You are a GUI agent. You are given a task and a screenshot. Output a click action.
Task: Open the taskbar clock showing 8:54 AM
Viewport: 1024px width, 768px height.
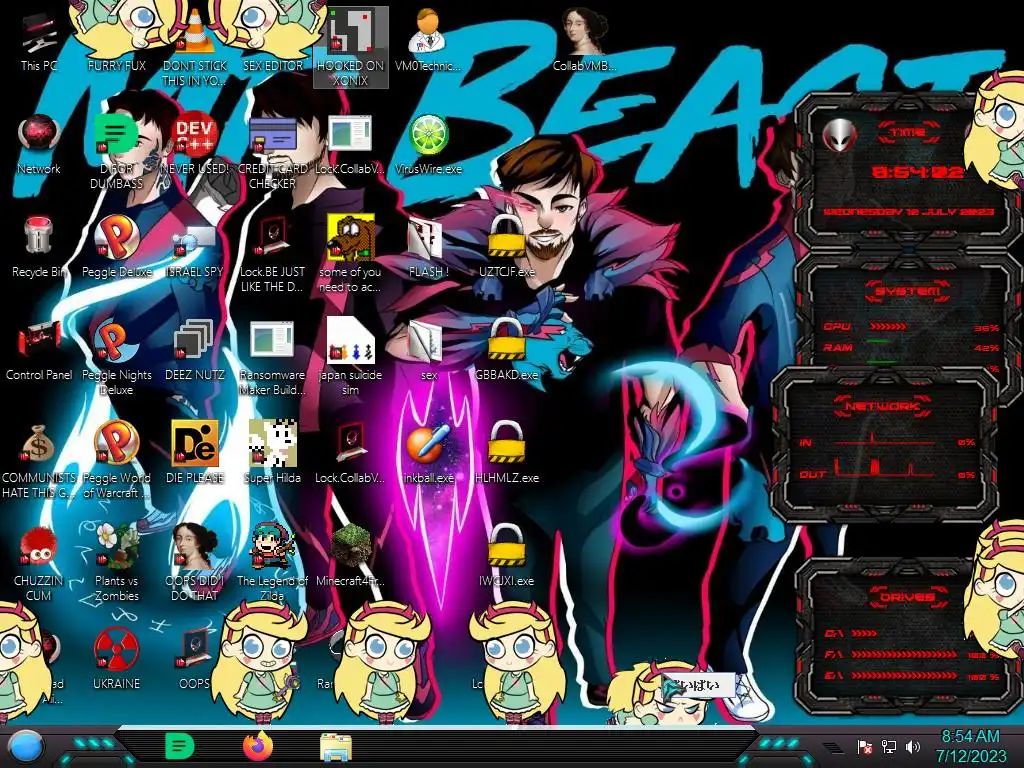click(971, 746)
